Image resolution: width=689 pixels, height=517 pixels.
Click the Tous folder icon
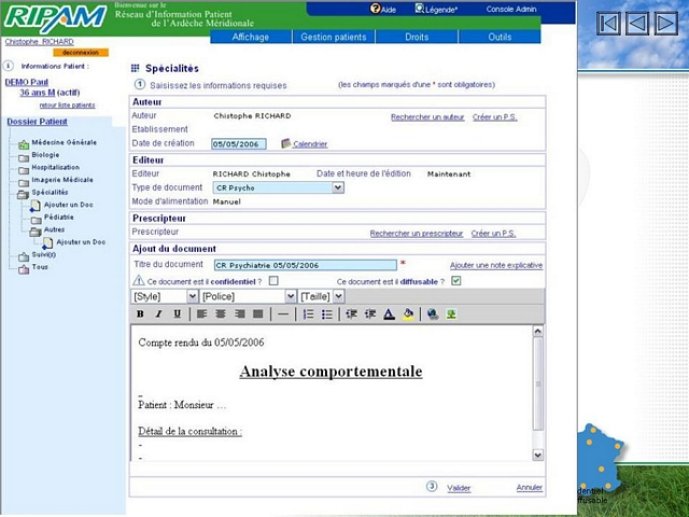[x=23, y=269]
